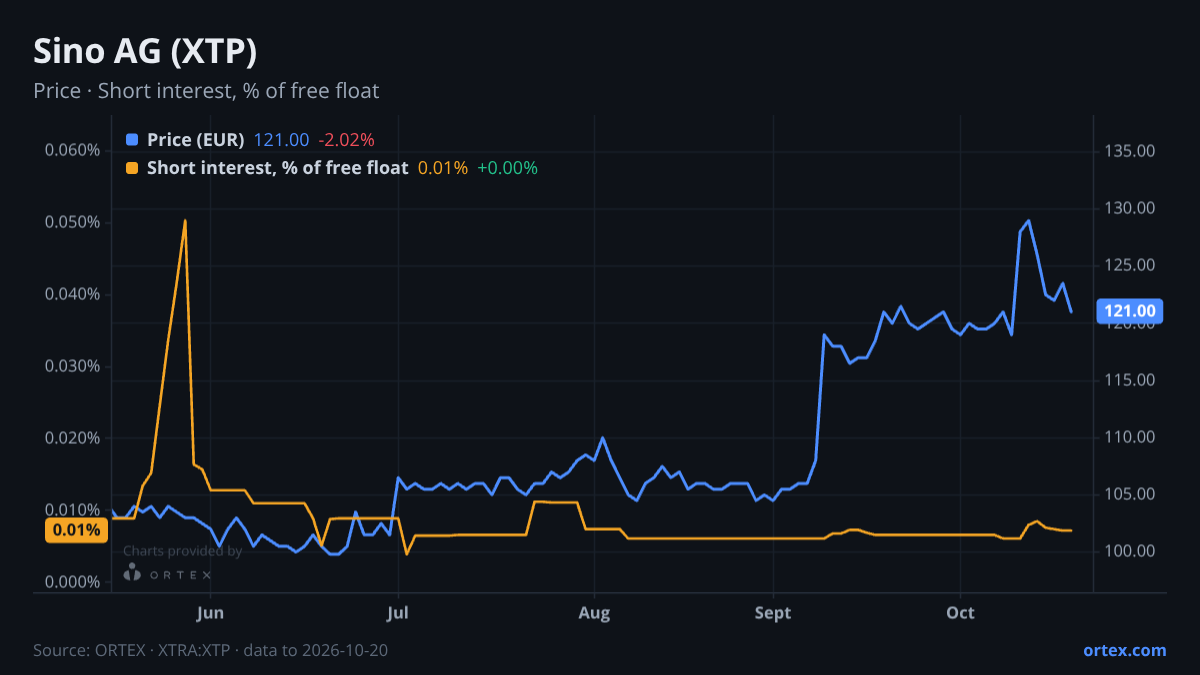This screenshot has width=1200, height=675.
Task: Click the +0.00% short interest change value
Action: click(x=507, y=168)
